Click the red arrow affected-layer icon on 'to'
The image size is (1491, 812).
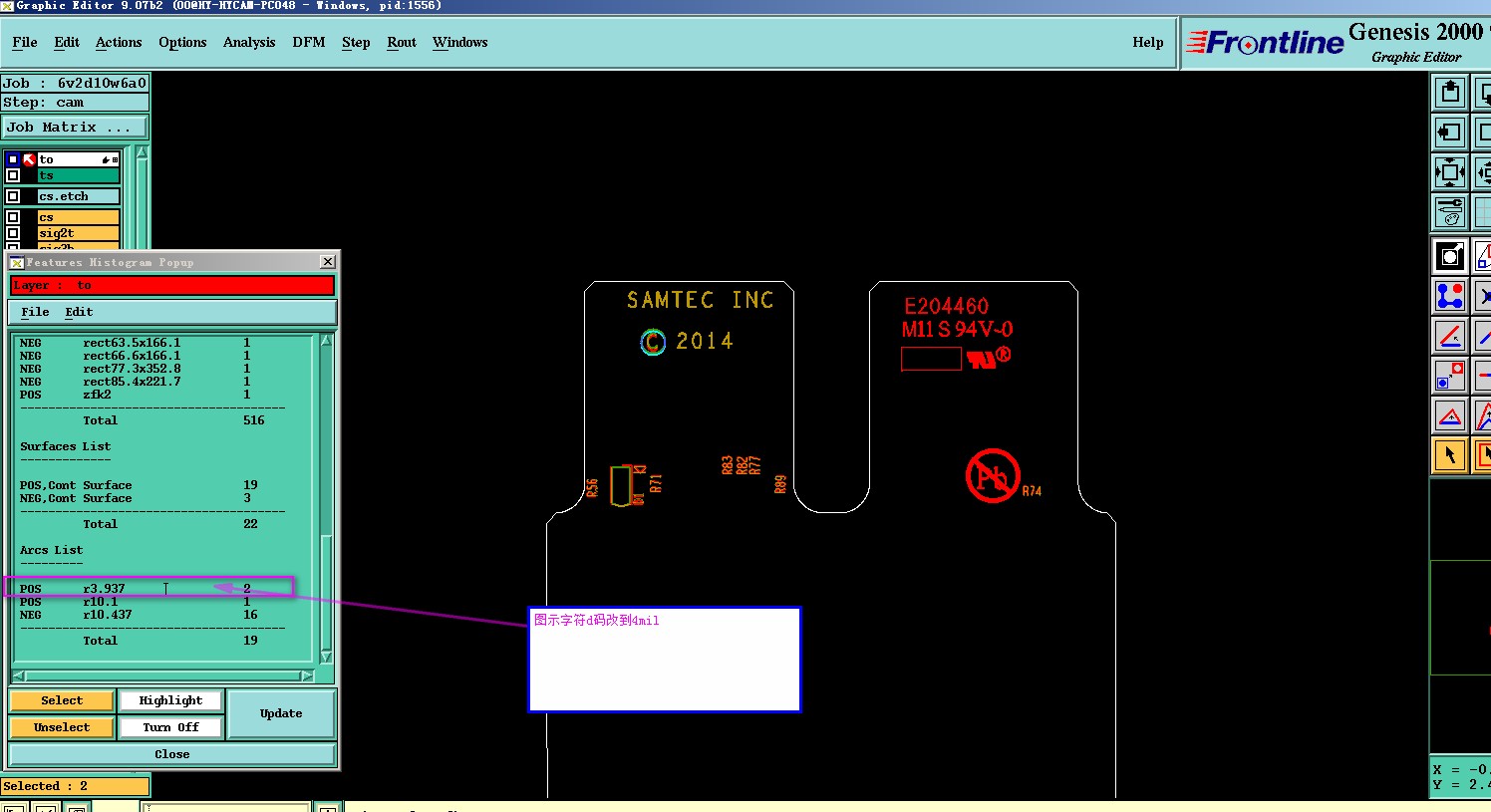coord(29,159)
